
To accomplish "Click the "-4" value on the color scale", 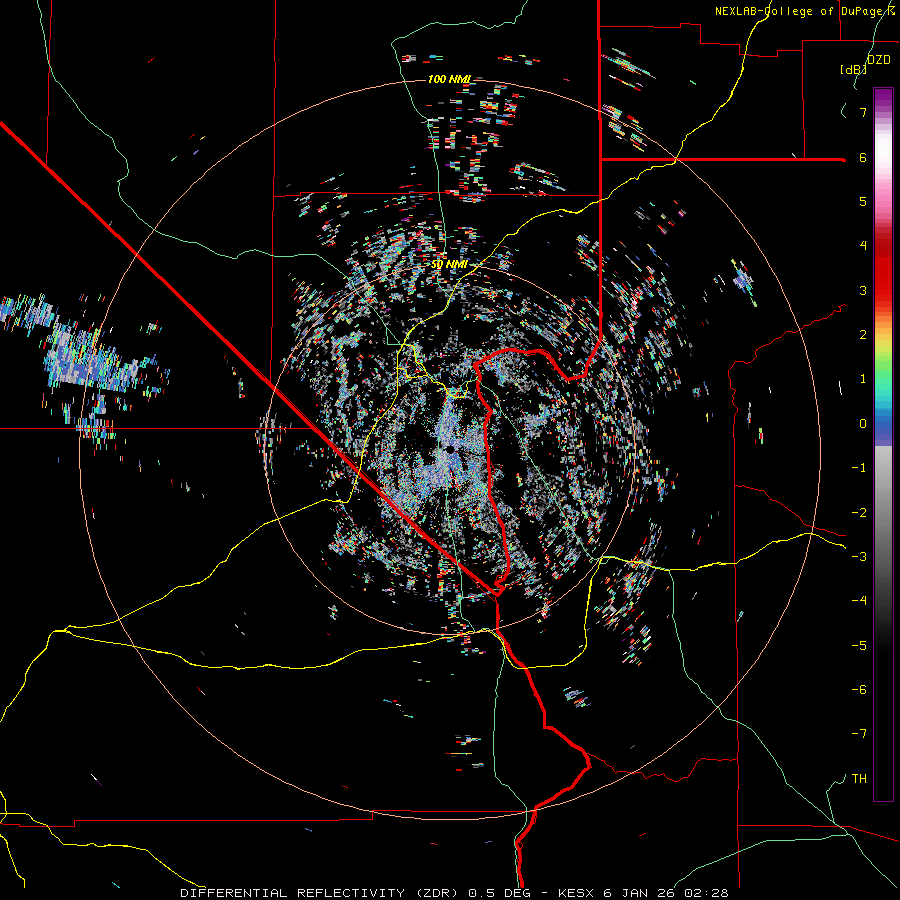I will point(859,601).
